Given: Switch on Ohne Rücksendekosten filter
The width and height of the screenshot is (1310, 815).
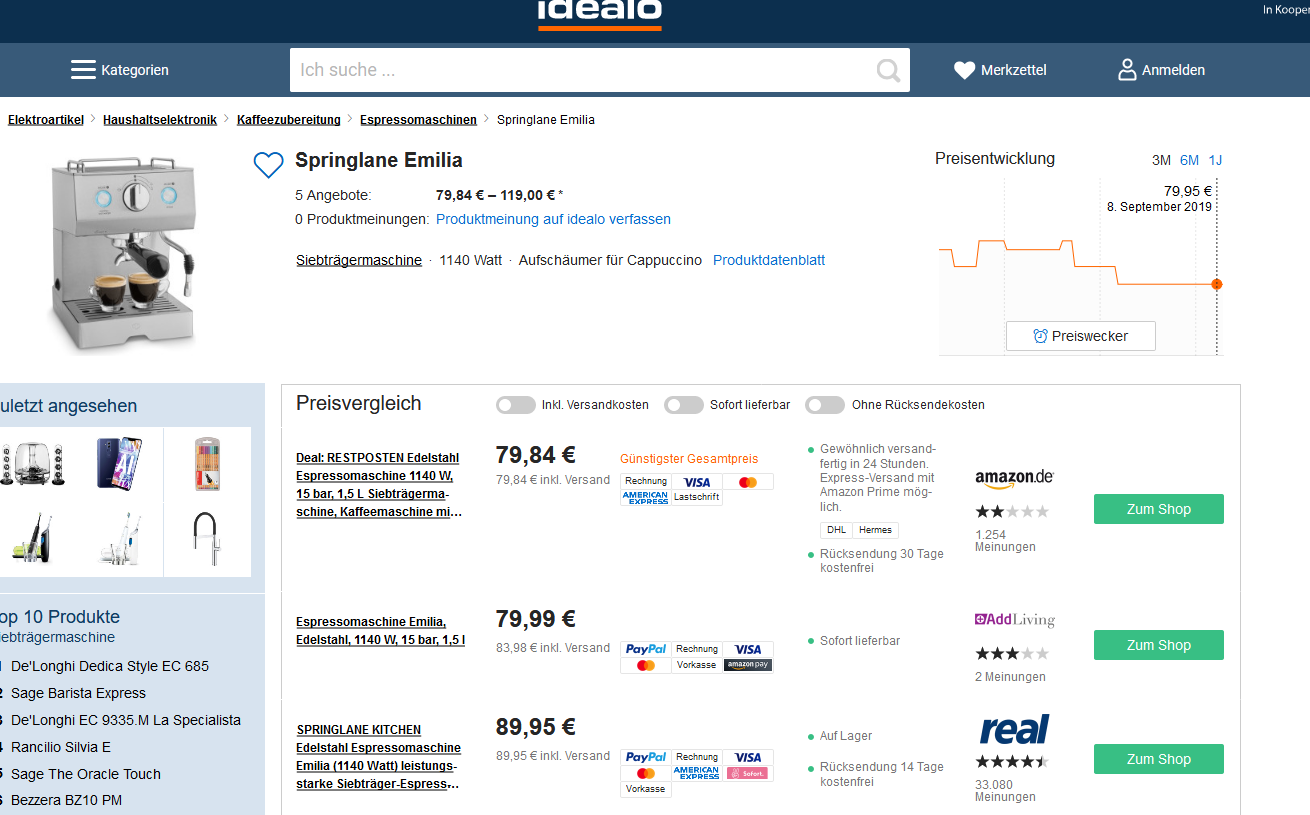Looking at the screenshot, I should (x=825, y=405).
